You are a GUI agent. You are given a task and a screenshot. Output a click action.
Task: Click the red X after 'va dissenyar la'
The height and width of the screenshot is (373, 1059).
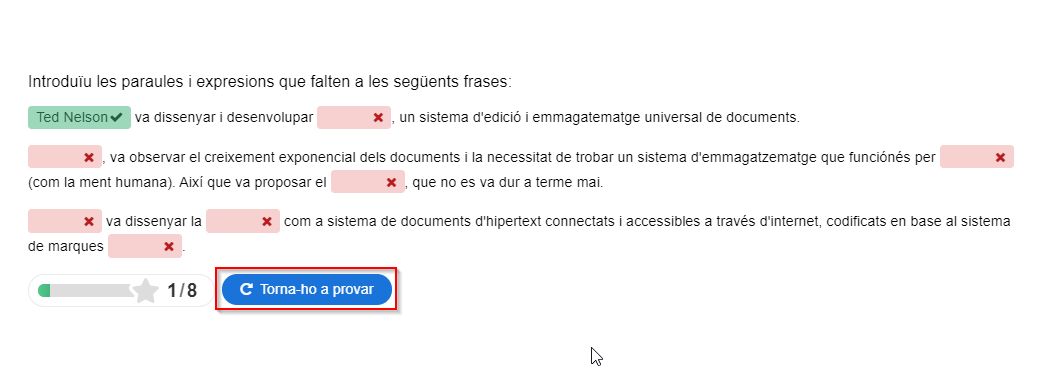tap(267, 221)
